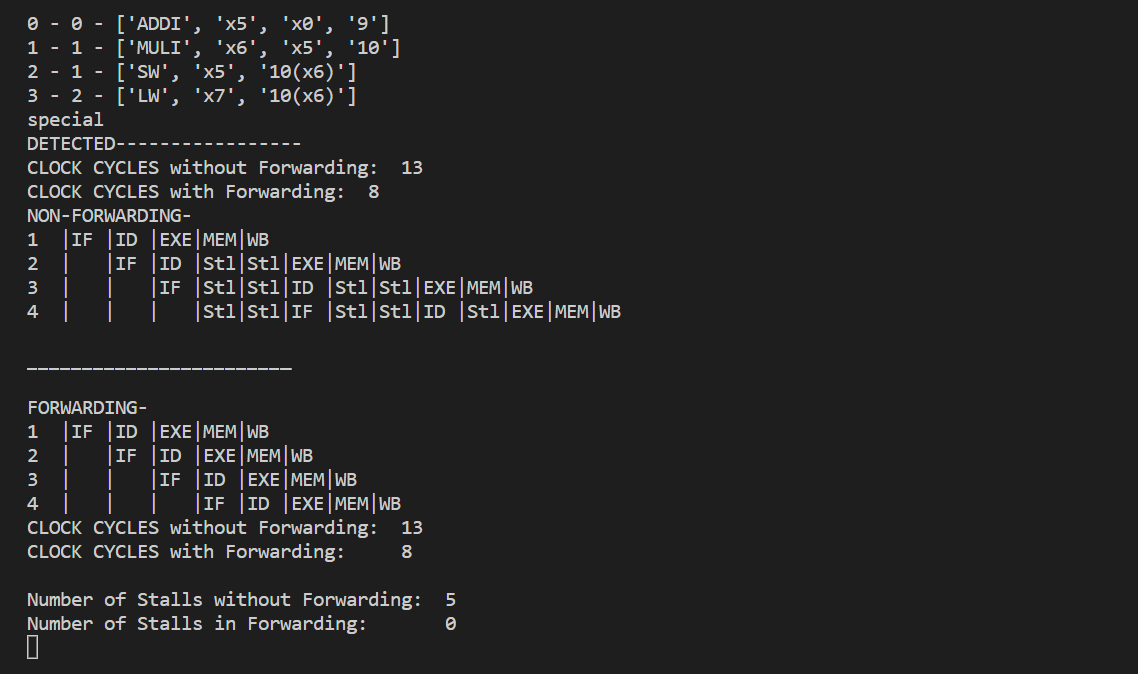Click the 'Number of Stalls without Forwarding' line
The width and height of the screenshot is (1138, 674).
tap(242, 600)
